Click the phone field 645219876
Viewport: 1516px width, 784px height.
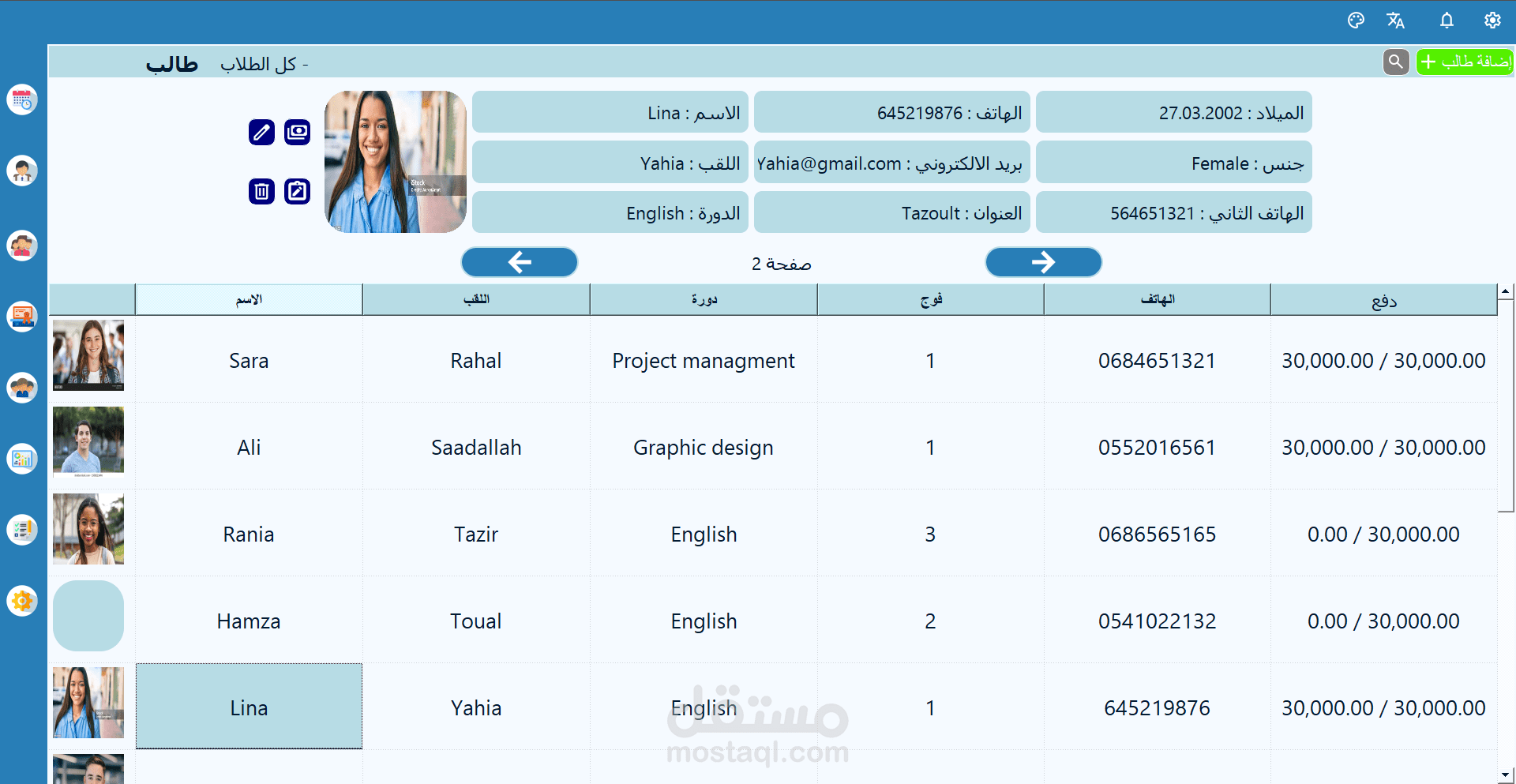click(x=892, y=112)
